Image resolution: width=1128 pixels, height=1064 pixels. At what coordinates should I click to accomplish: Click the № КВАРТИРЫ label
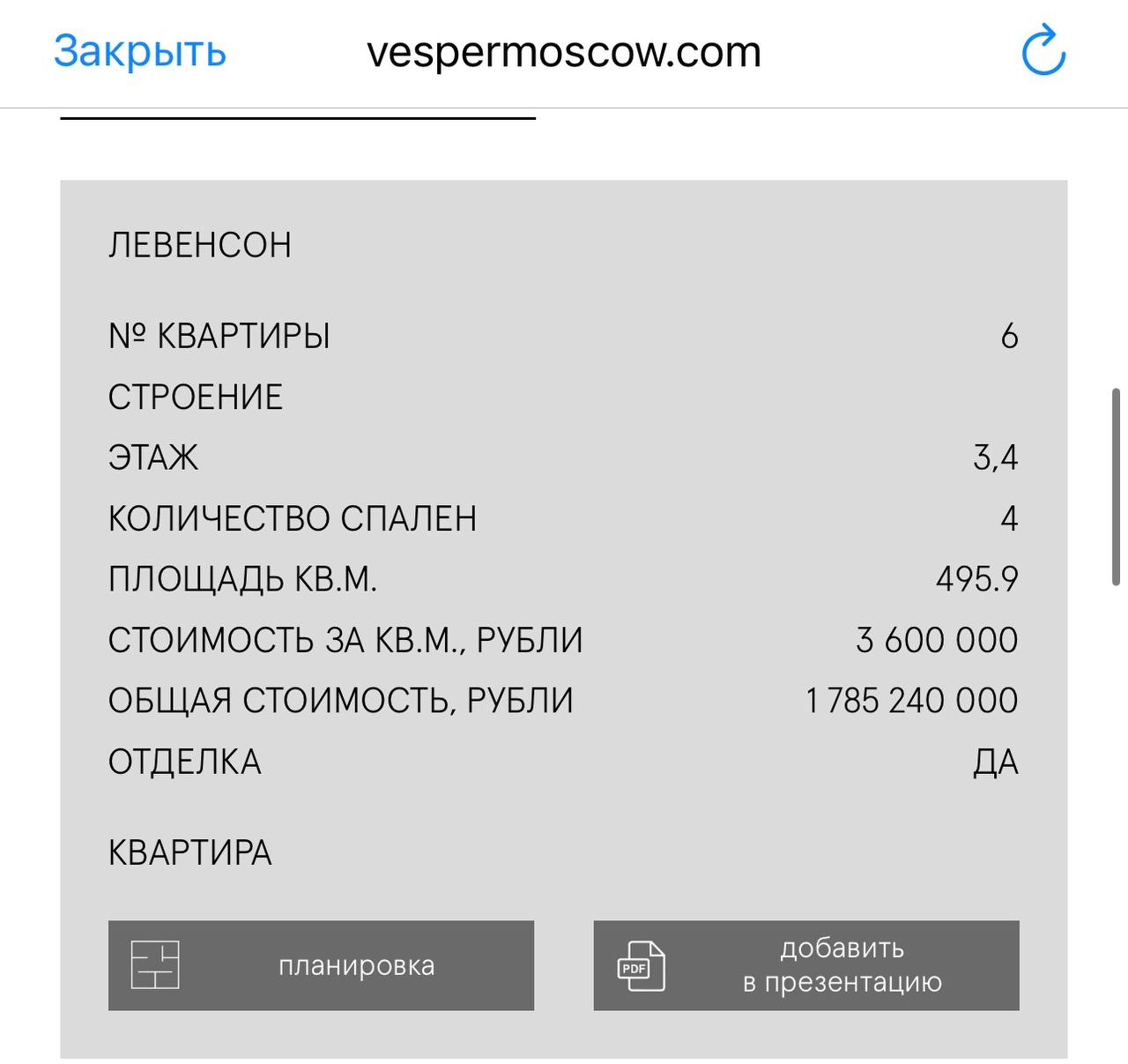[219, 336]
